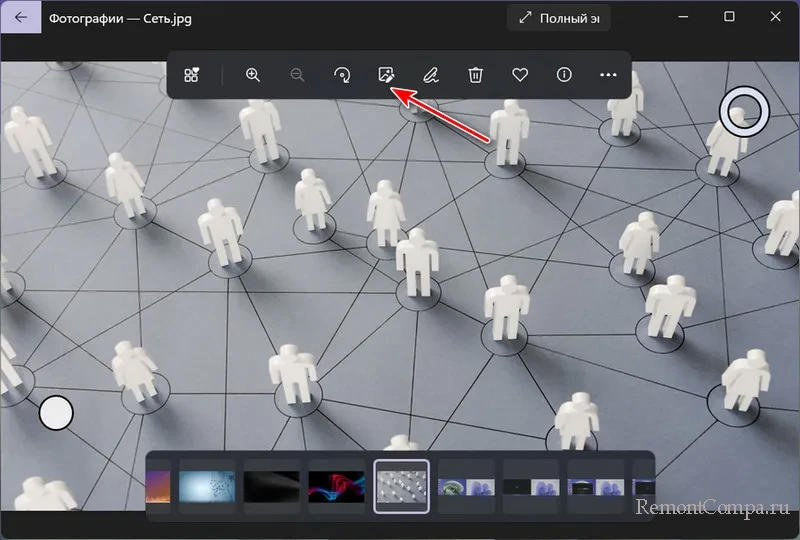800x540 pixels.
Task: Delete the photo with trash icon
Action: [x=476, y=75]
